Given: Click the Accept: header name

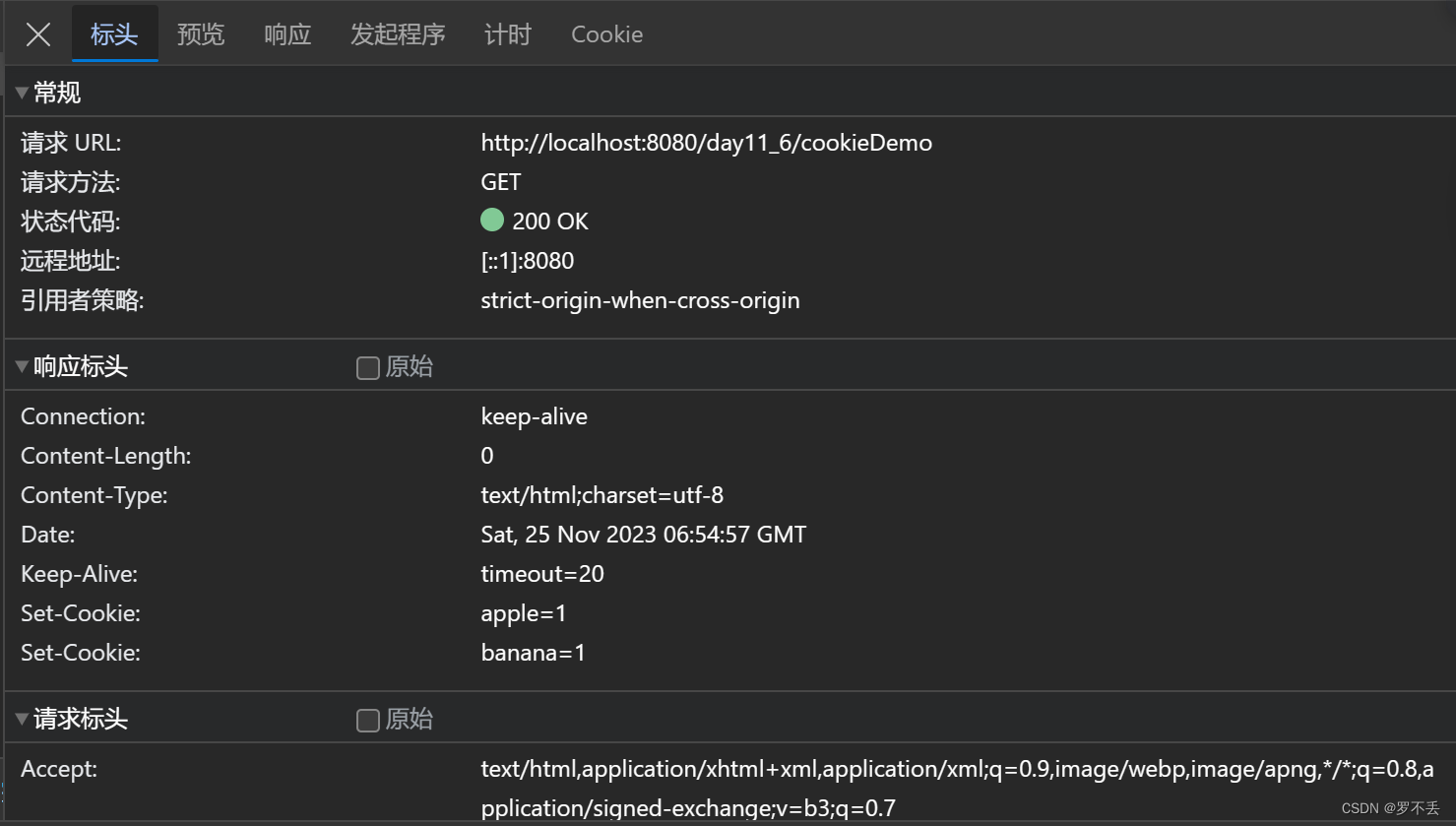Looking at the screenshot, I should coord(59,769).
